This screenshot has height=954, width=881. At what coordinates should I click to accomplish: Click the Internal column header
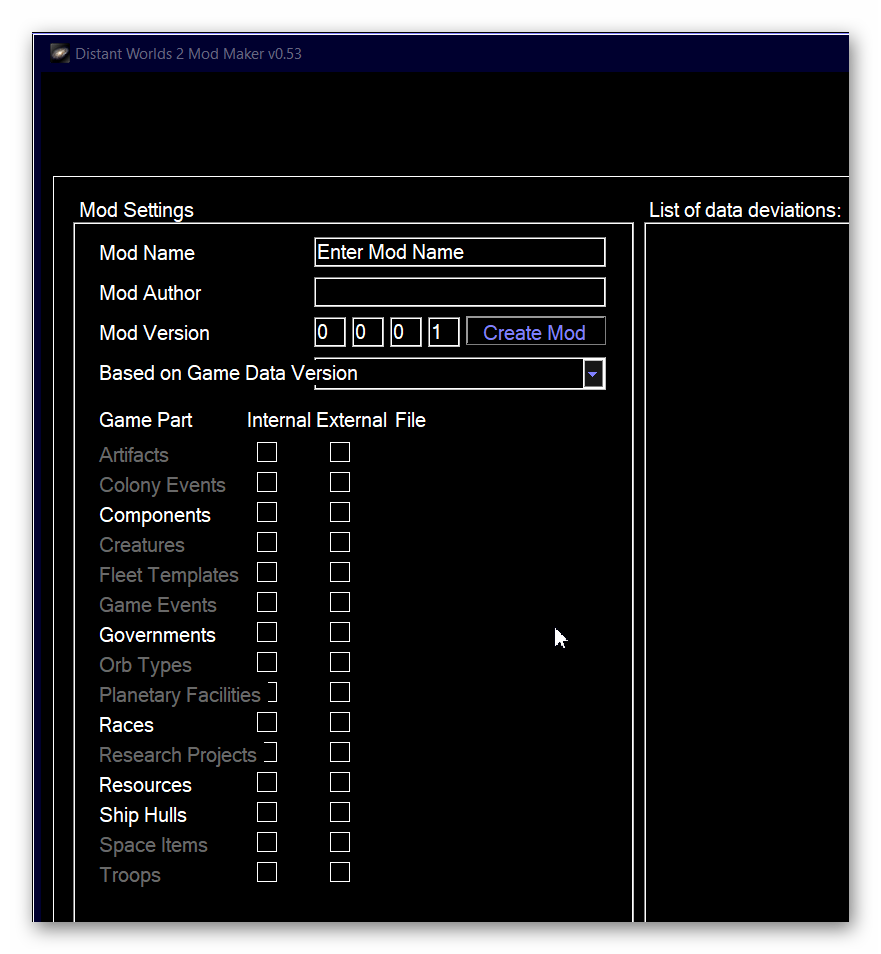pyautogui.click(x=279, y=420)
